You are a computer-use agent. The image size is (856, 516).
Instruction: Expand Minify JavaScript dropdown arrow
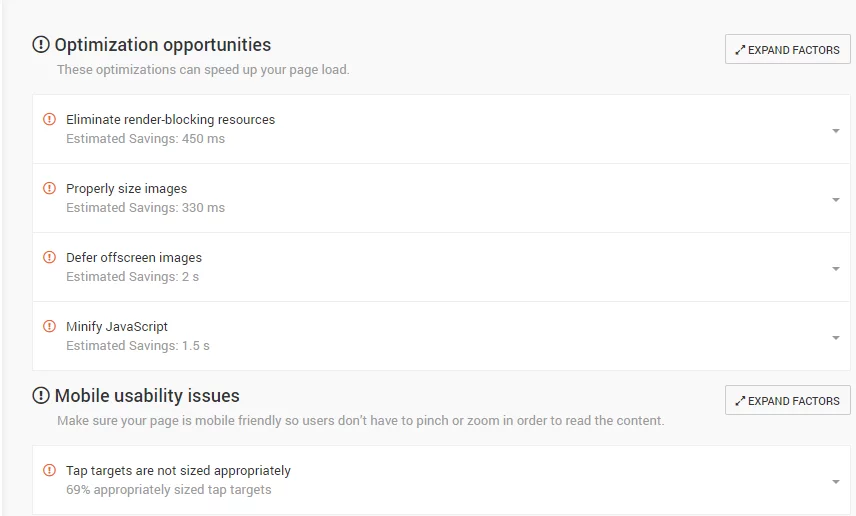point(835,338)
